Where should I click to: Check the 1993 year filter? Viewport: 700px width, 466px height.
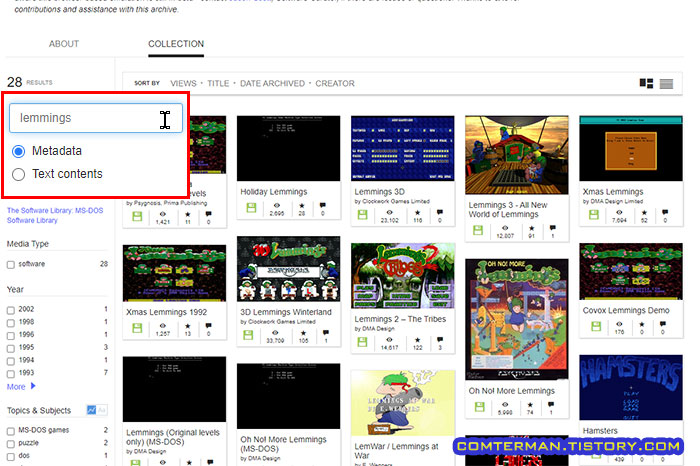point(11,374)
